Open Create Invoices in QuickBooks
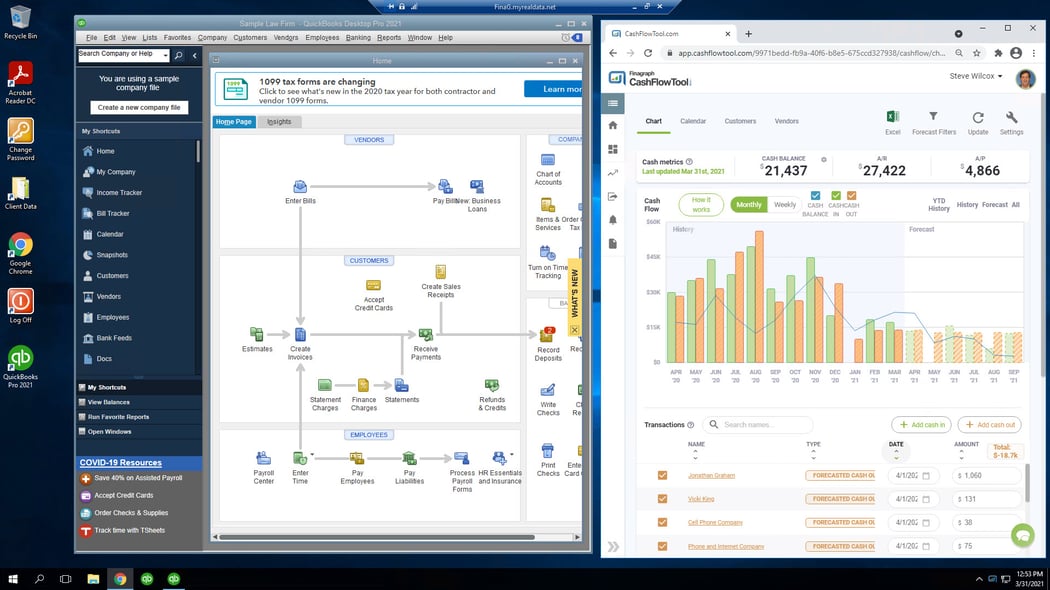The height and width of the screenshot is (590, 1050). [x=300, y=334]
